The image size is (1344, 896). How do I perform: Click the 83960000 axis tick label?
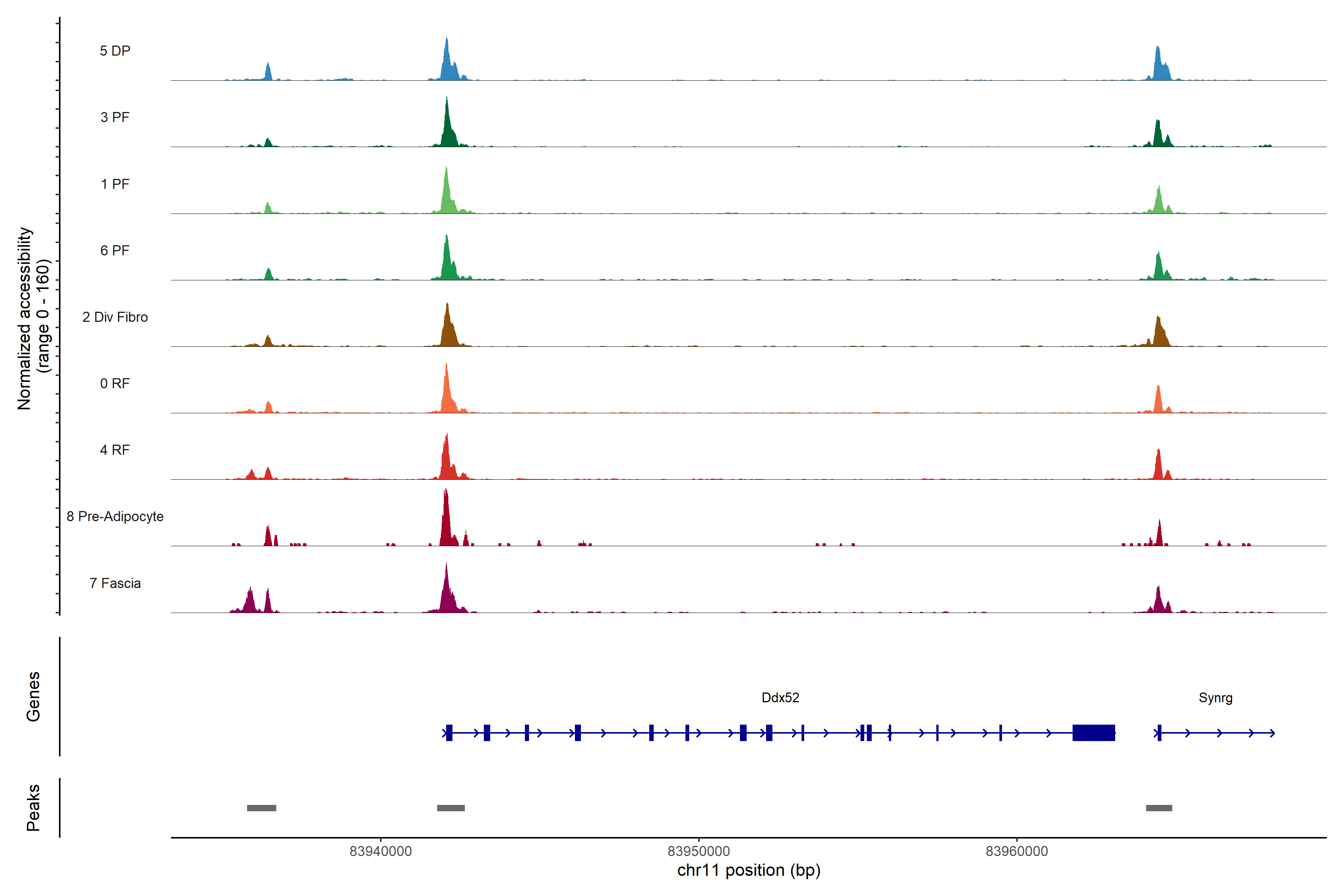[x=1017, y=851]
